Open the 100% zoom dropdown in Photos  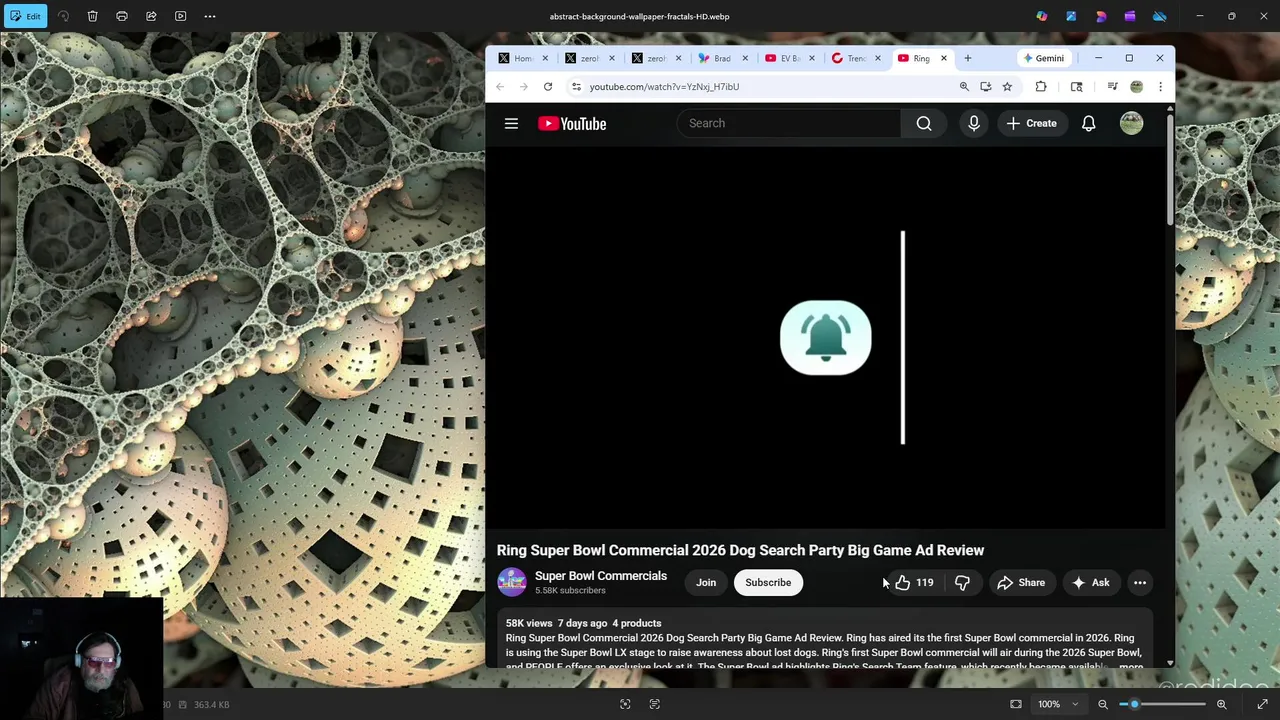coord(1058,704)
